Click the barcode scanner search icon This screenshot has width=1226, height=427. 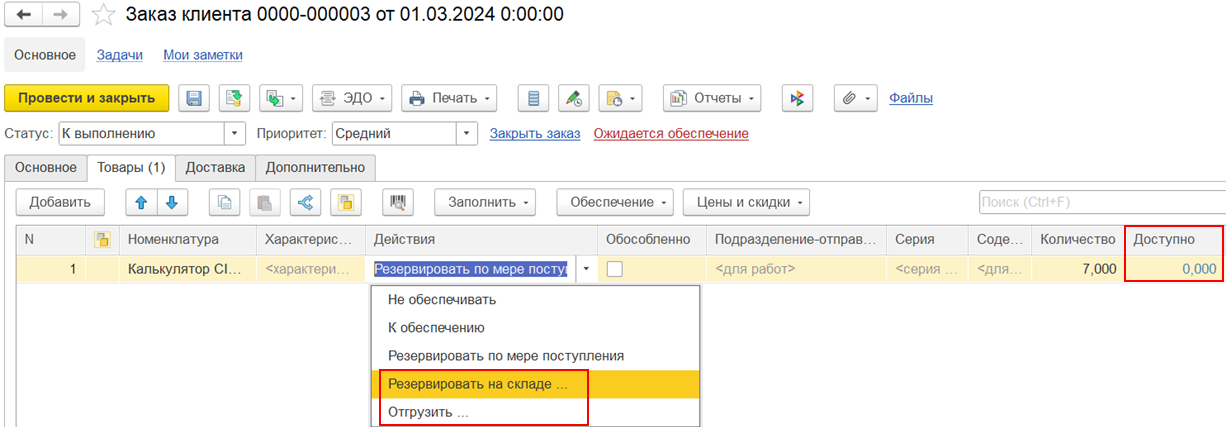pos(398,202)
